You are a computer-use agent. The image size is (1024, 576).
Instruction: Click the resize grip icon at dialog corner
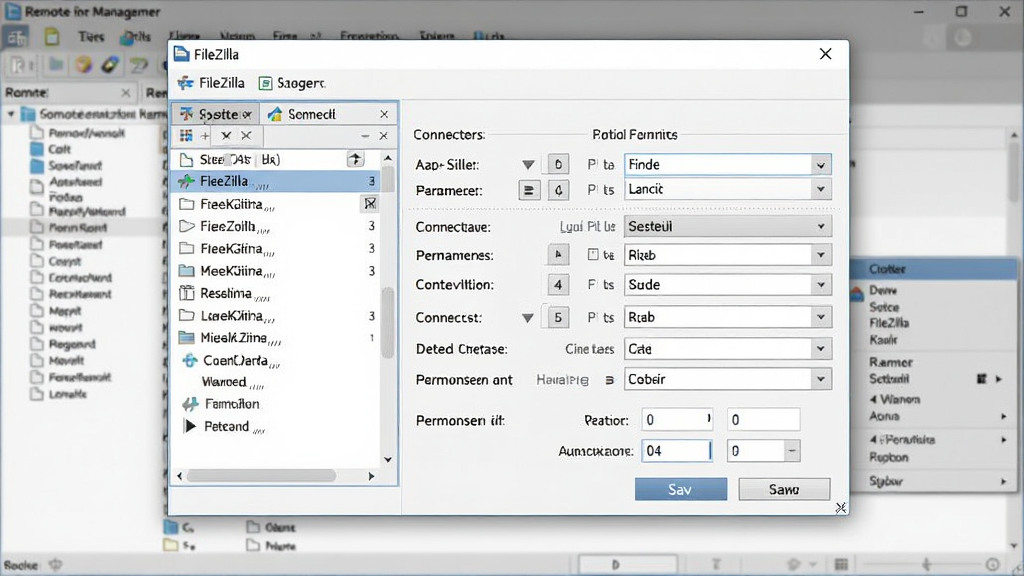(840, 507)
